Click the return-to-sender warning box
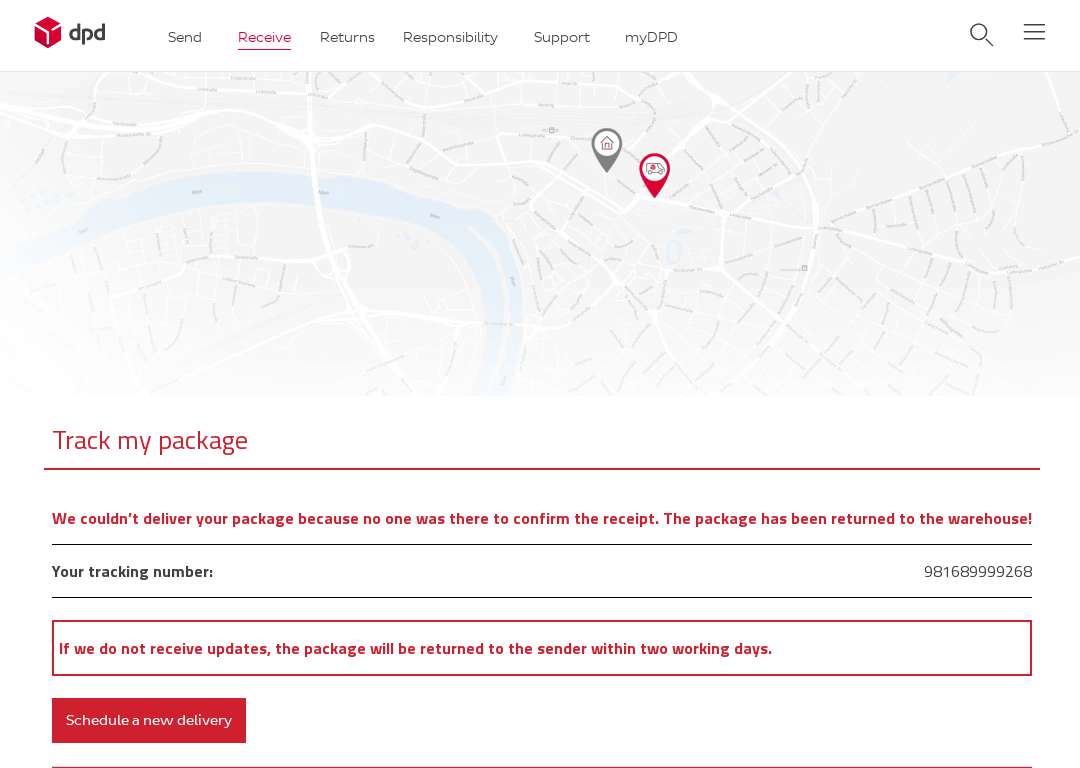The width and height of the screenshot is (1080, 768). (x=541, y=648)
